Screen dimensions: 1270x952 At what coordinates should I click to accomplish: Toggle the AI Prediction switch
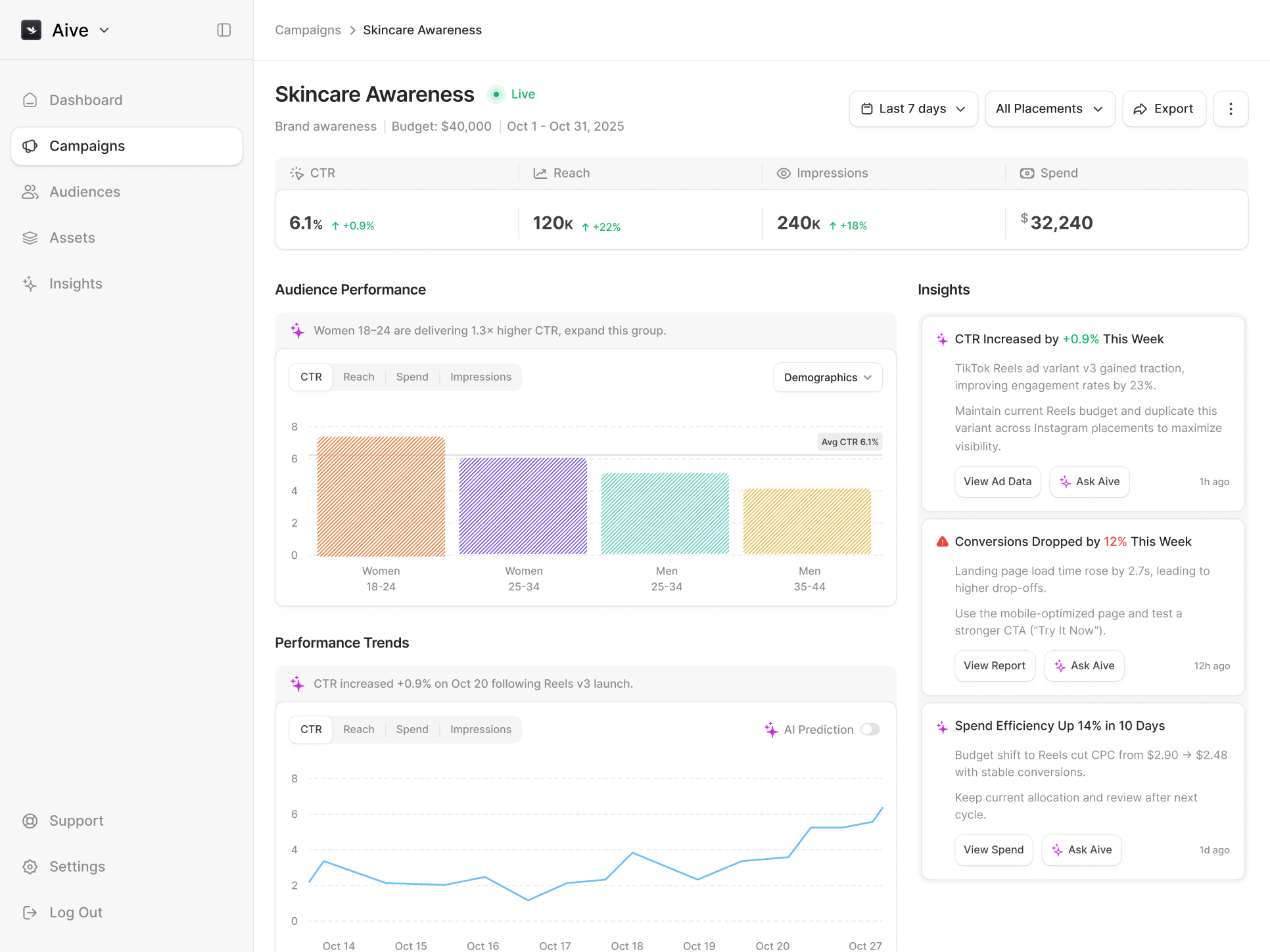coord(870,729)
